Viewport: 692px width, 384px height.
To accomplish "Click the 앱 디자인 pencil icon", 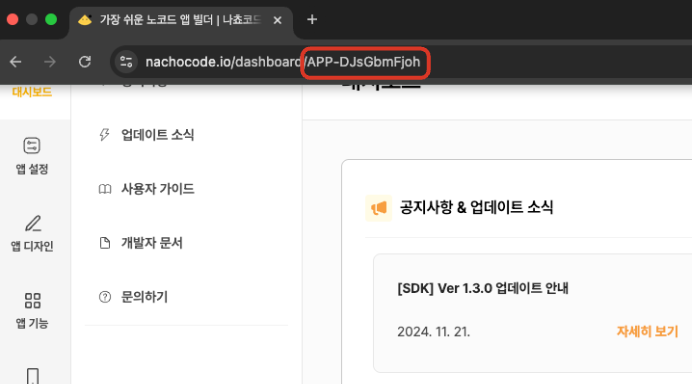I will click(x=33, y=223).
